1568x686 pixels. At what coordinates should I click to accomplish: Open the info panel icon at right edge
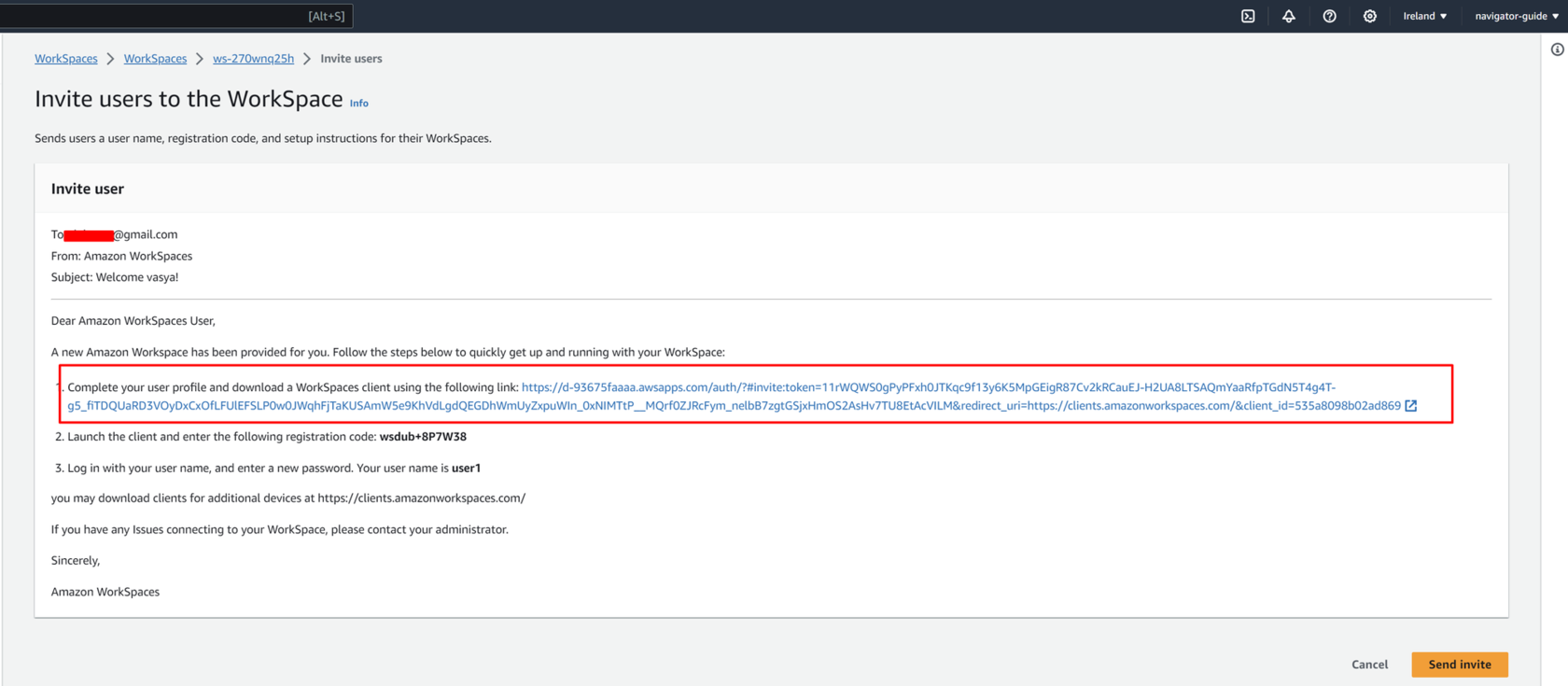(1558, 49)
